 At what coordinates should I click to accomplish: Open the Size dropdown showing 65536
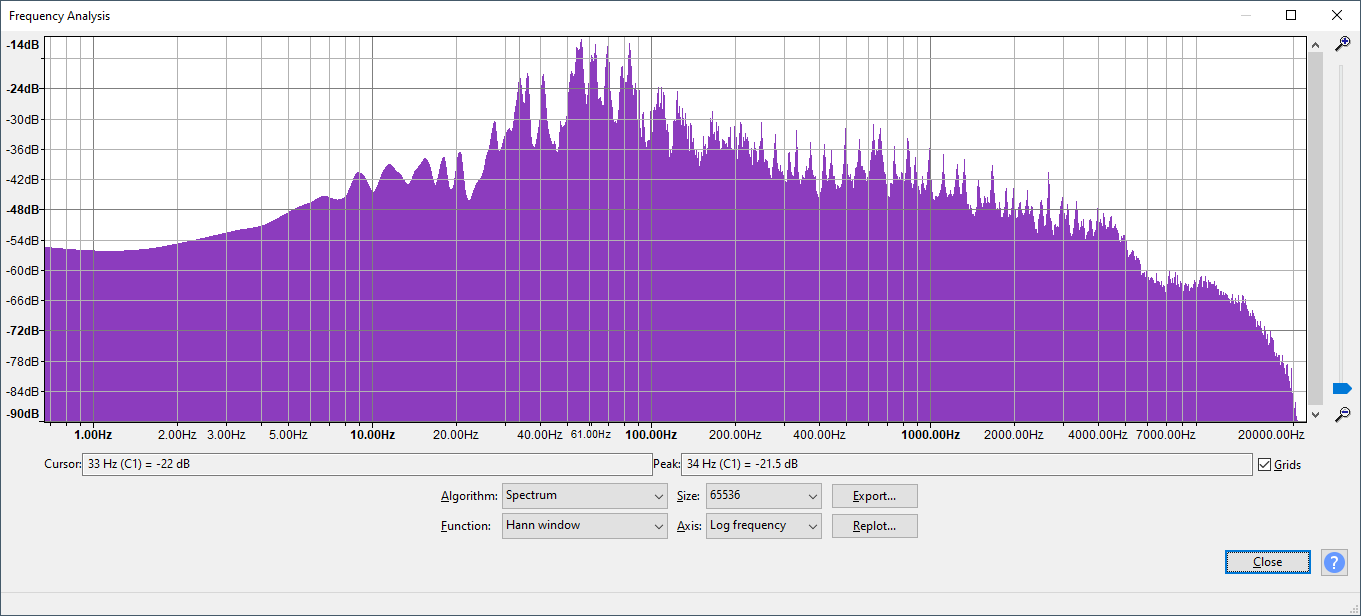tap(763, 496)
